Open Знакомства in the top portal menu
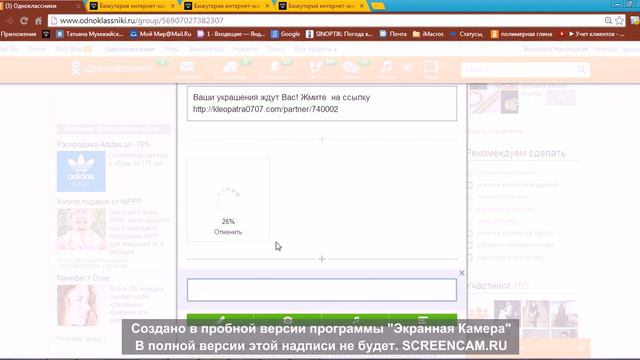The height and width of the screenshot is (360, 640). [x=206, y=49]
